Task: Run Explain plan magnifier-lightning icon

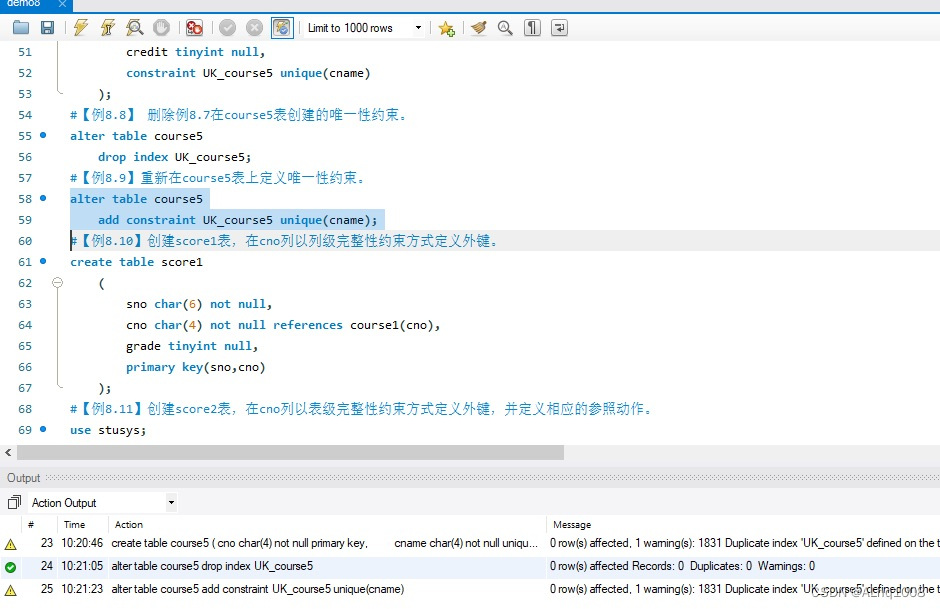Action: [x=135, y=28]
